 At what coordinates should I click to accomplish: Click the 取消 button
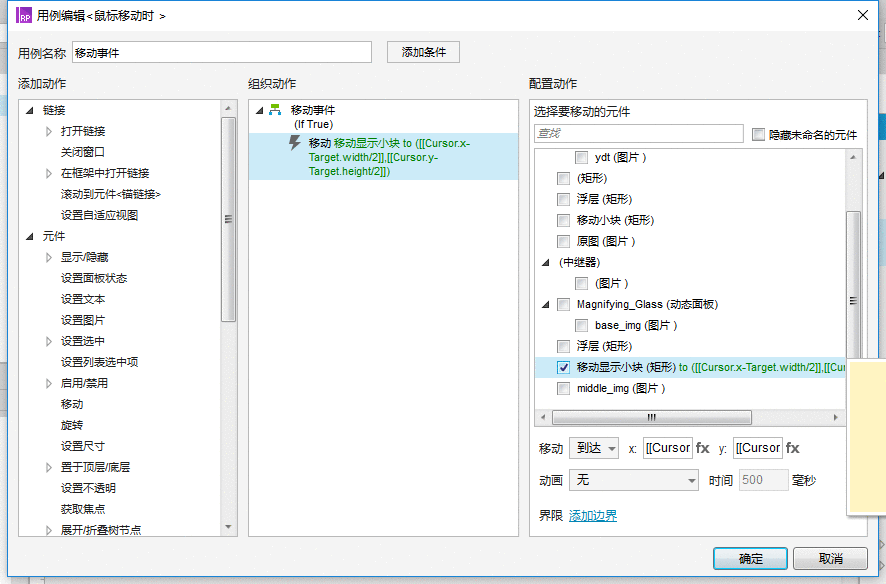[x=830, y=559]
